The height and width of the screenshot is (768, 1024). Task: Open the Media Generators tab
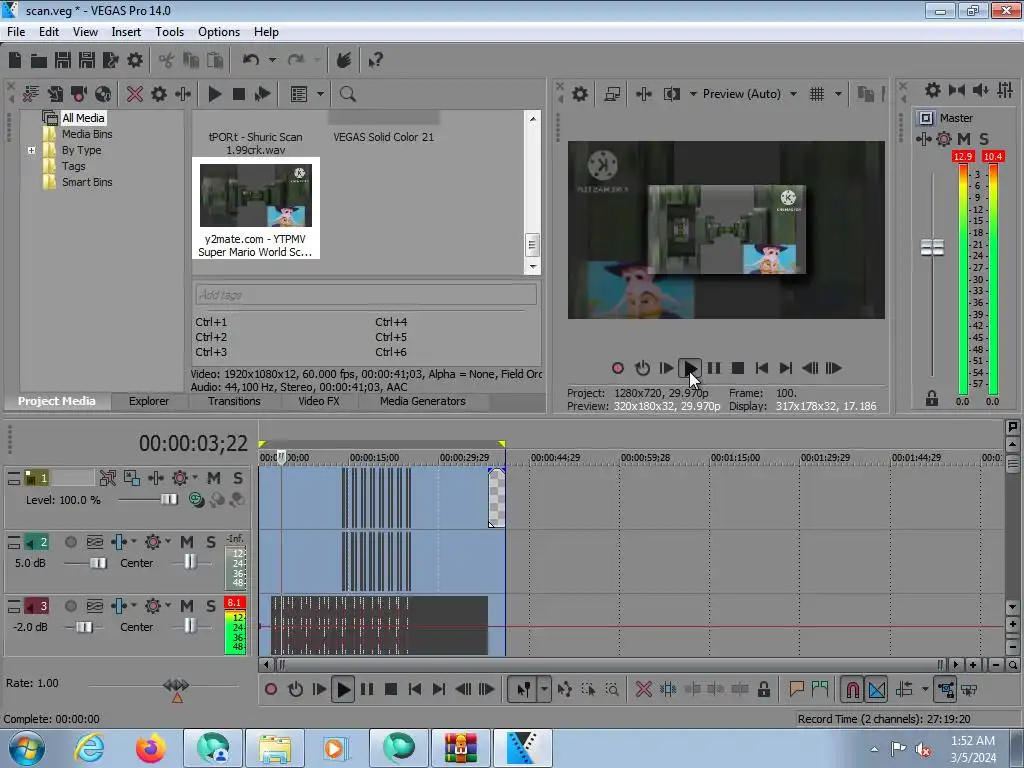pos(423,401)
